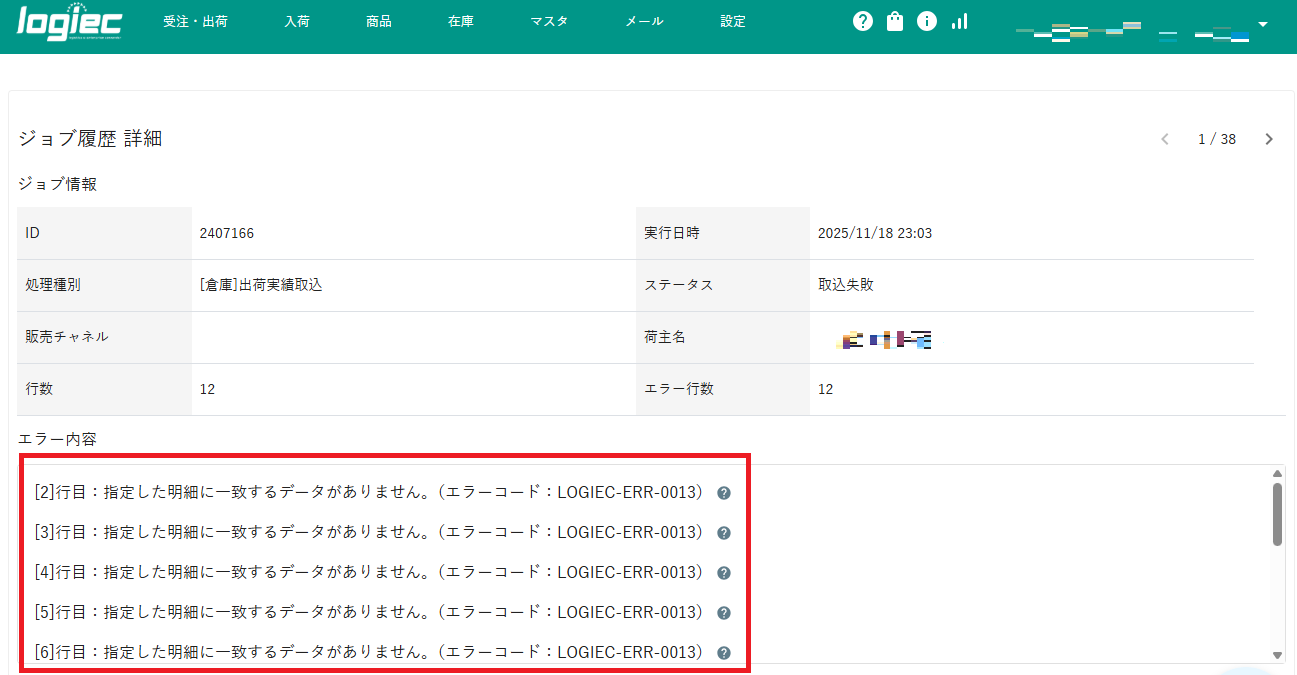Viewport: 1297px width, 675px height.
Task: Open the 設定 menu
Action: pos(732,21)
